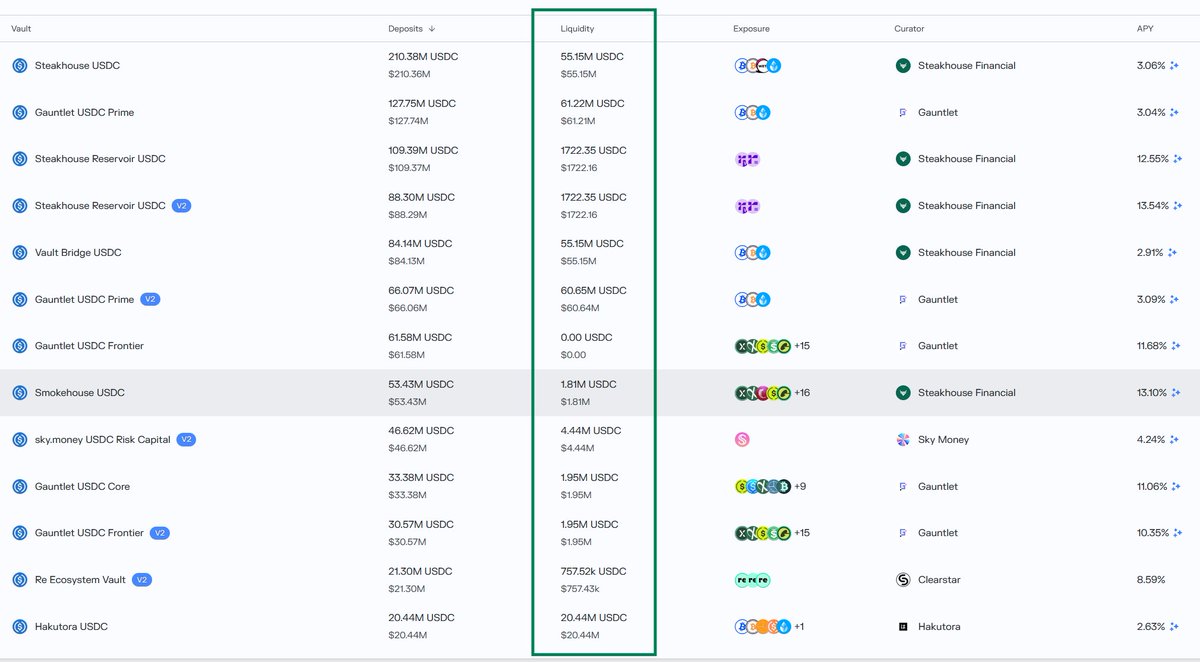Click the 210.38M USDC deposits value

click(423, 57)
